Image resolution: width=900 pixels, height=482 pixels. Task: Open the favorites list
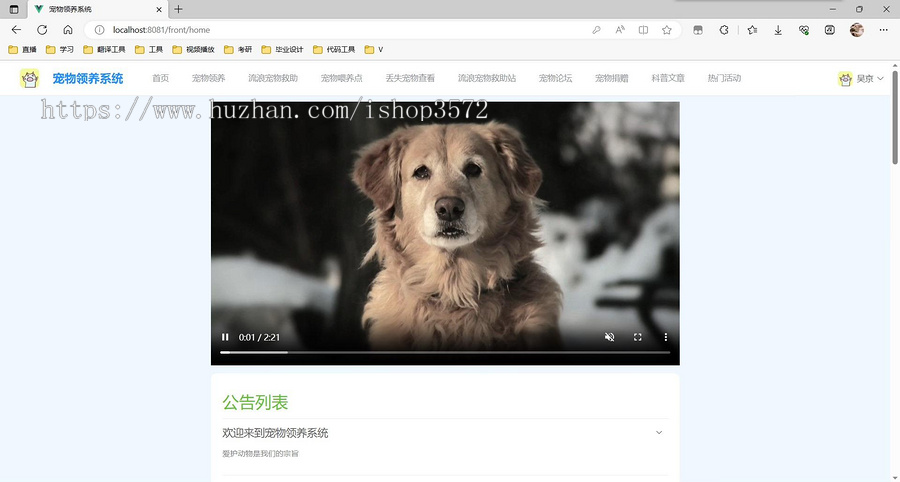[752, 30]
